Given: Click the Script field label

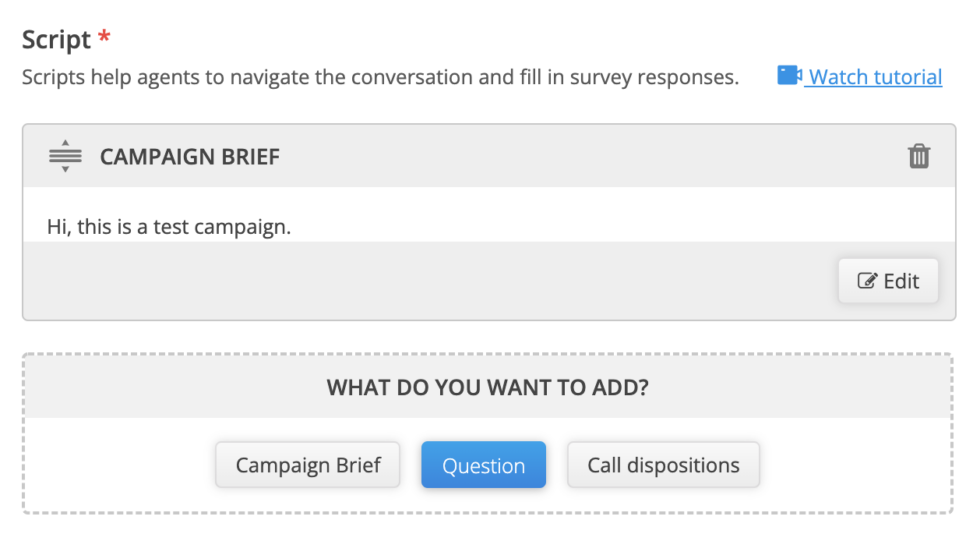Looking at the screenshot, I should coord(56,41).
